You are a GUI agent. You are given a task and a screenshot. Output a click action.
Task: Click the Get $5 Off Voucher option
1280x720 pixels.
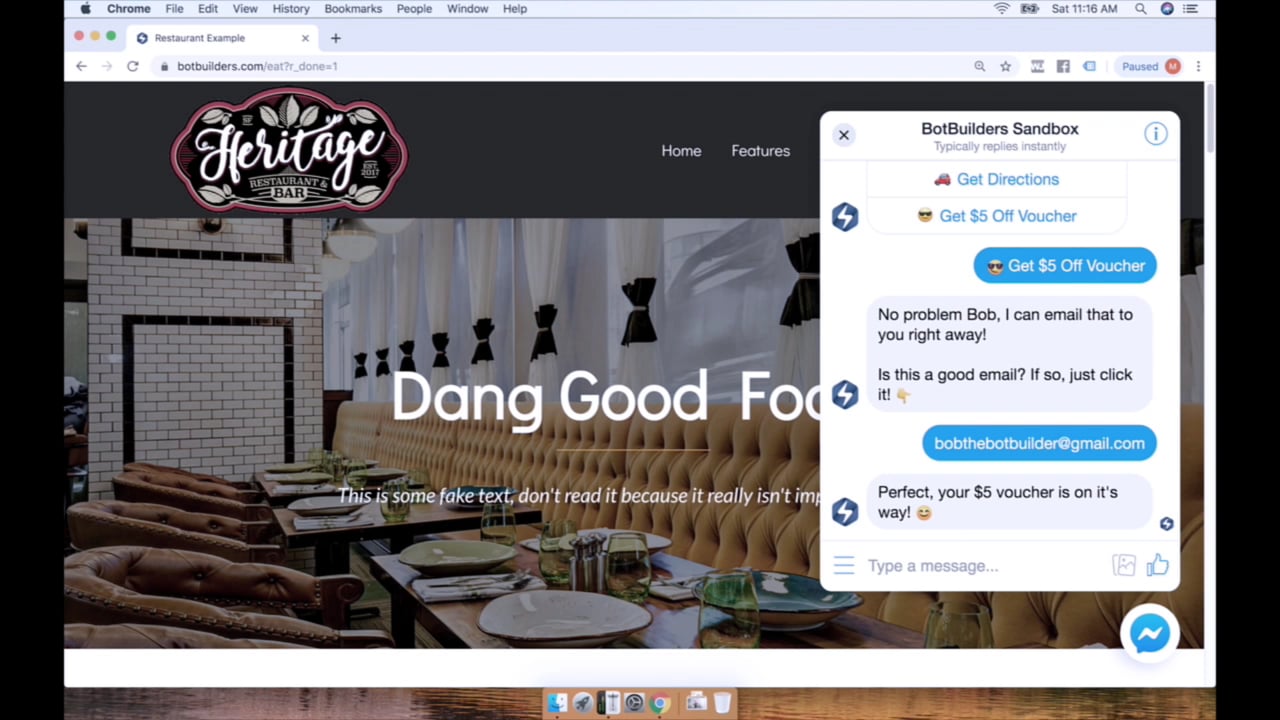[997, 216]
